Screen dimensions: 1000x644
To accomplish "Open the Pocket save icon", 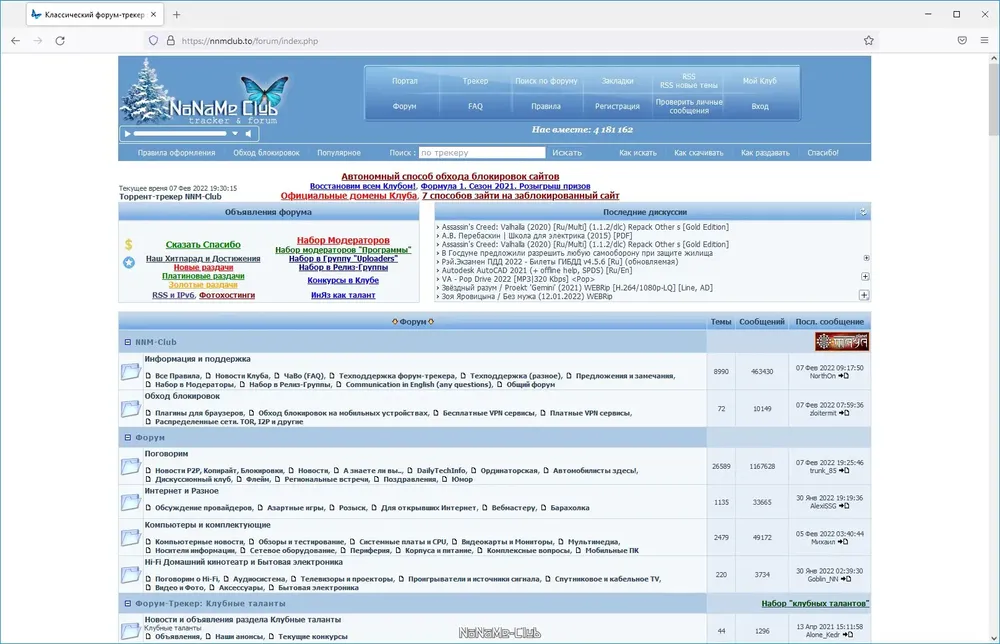I will tap(962, 41).
